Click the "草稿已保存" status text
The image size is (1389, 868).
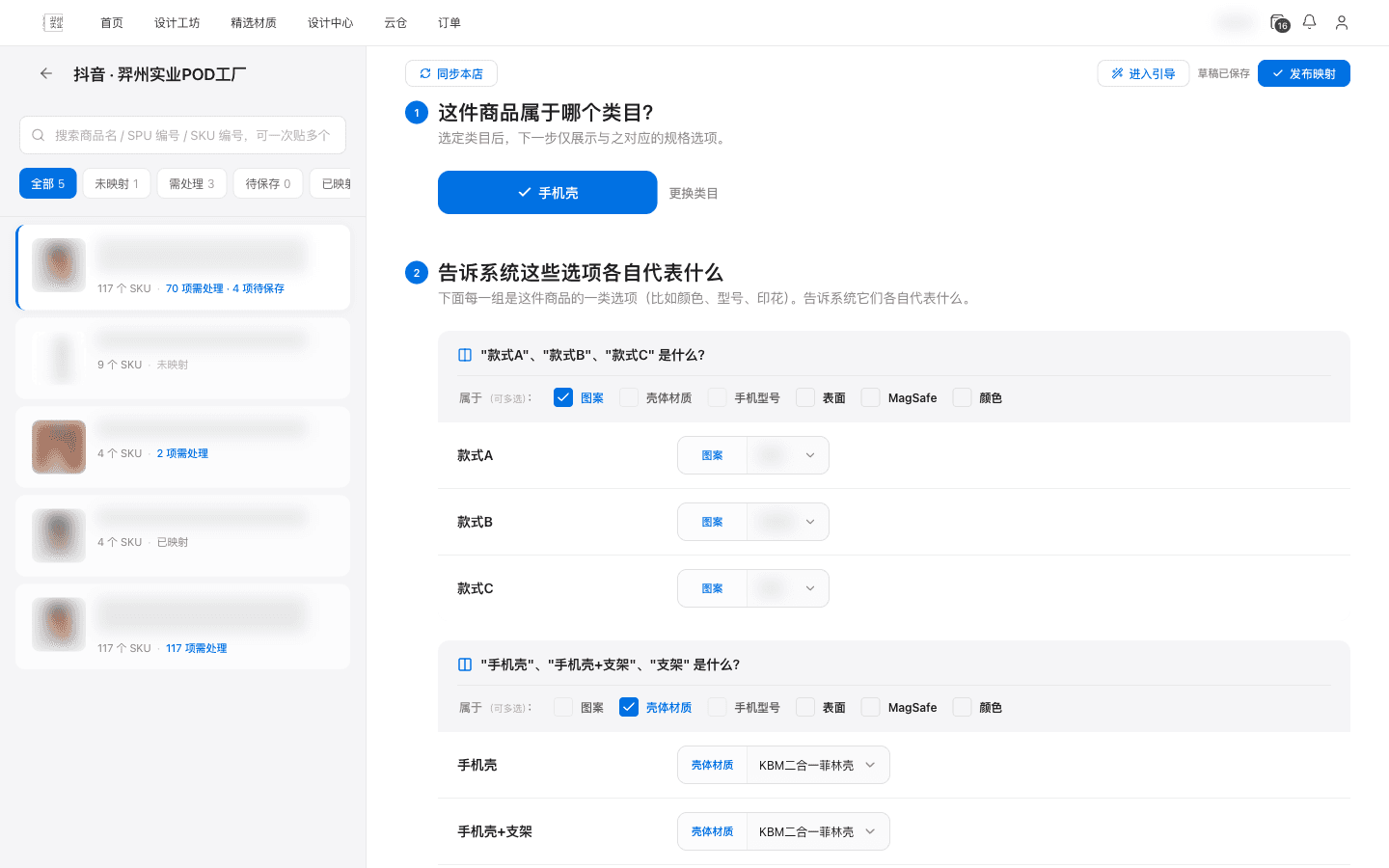click(1223, 73)
